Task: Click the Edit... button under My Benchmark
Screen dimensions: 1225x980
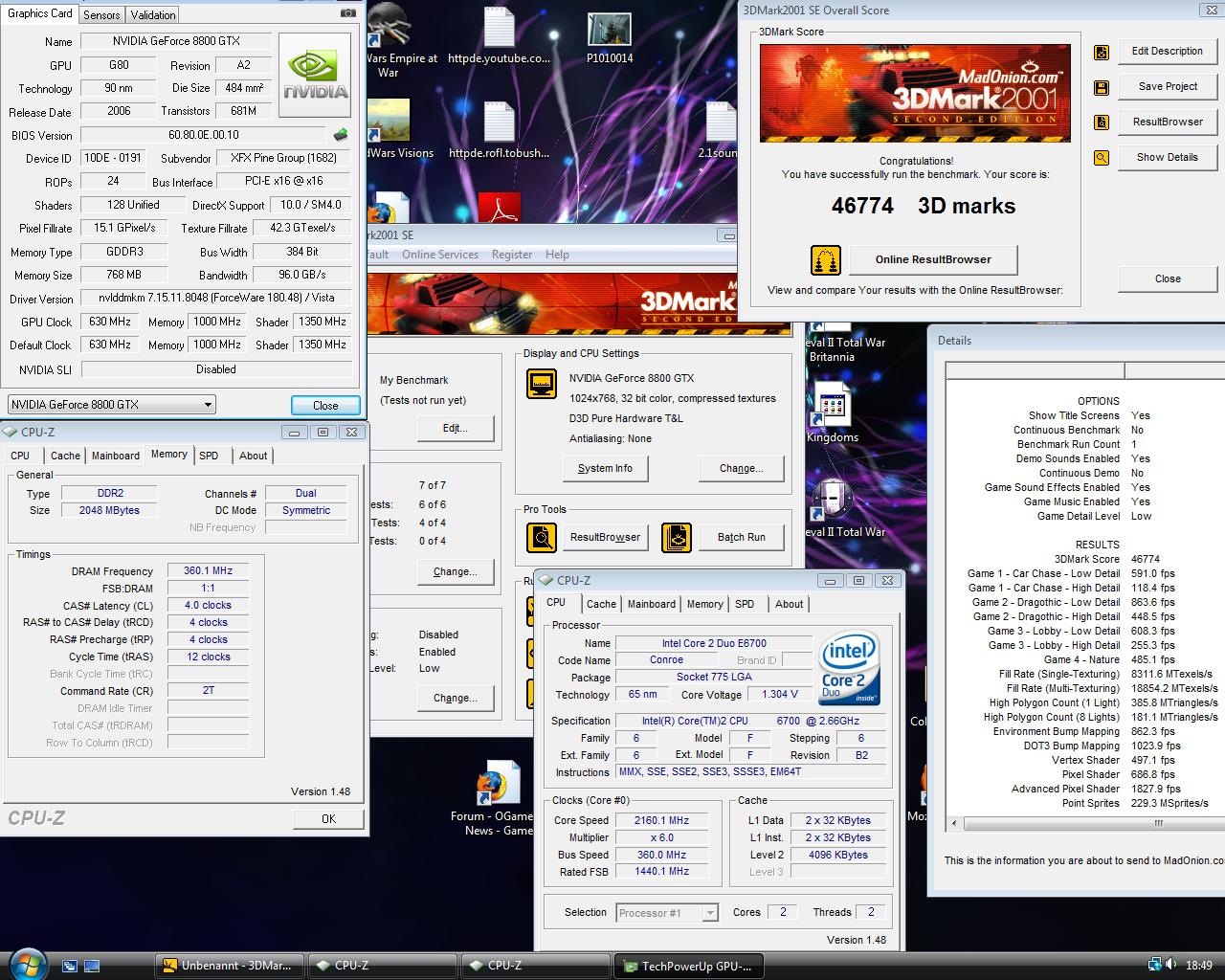Action: pos(456,428)
